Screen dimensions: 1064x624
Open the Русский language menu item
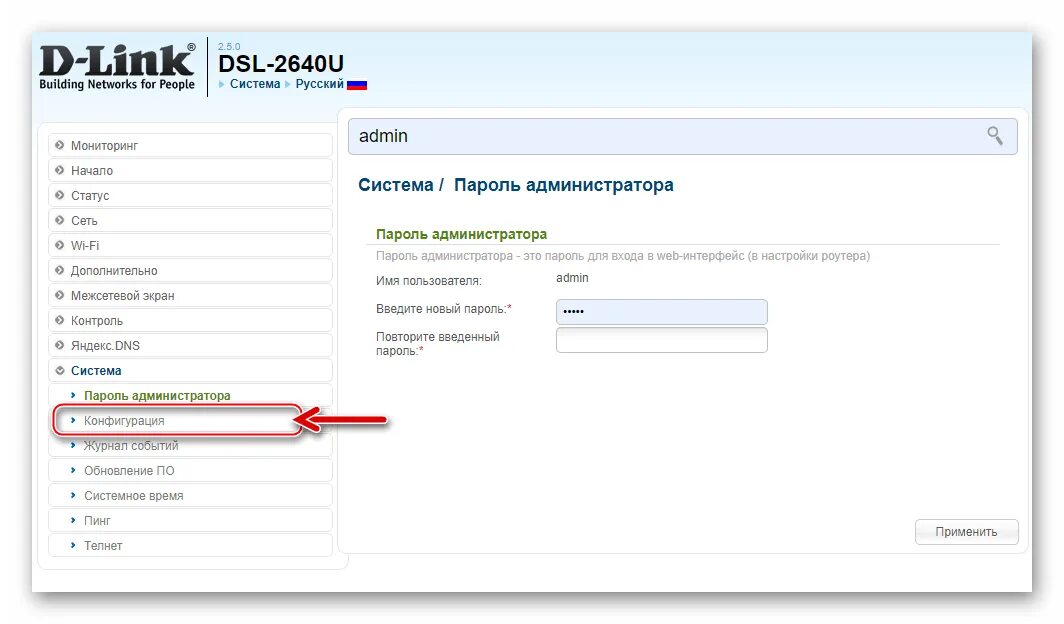pyautogui.click(x=319, y=84)
